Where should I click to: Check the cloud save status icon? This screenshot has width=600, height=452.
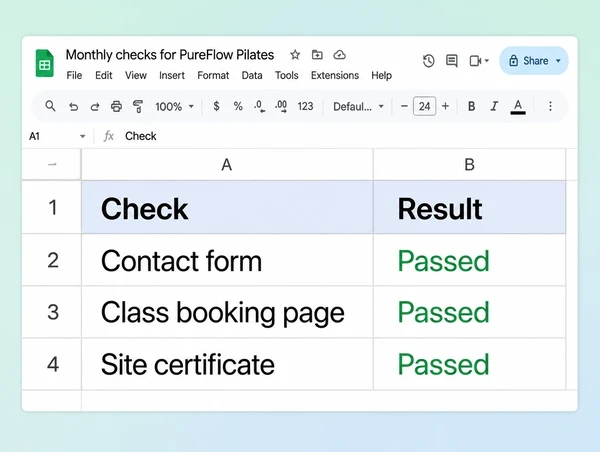[339, 55]
